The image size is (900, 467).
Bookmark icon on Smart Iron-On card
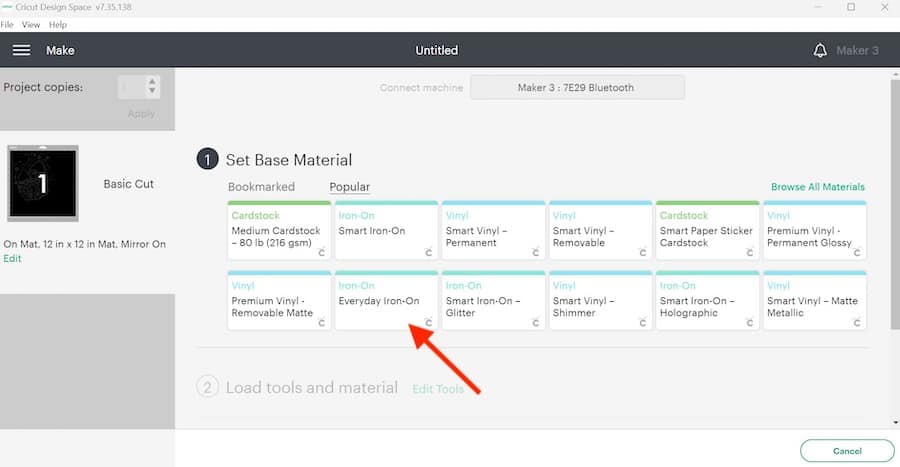(x=428, y=252)
